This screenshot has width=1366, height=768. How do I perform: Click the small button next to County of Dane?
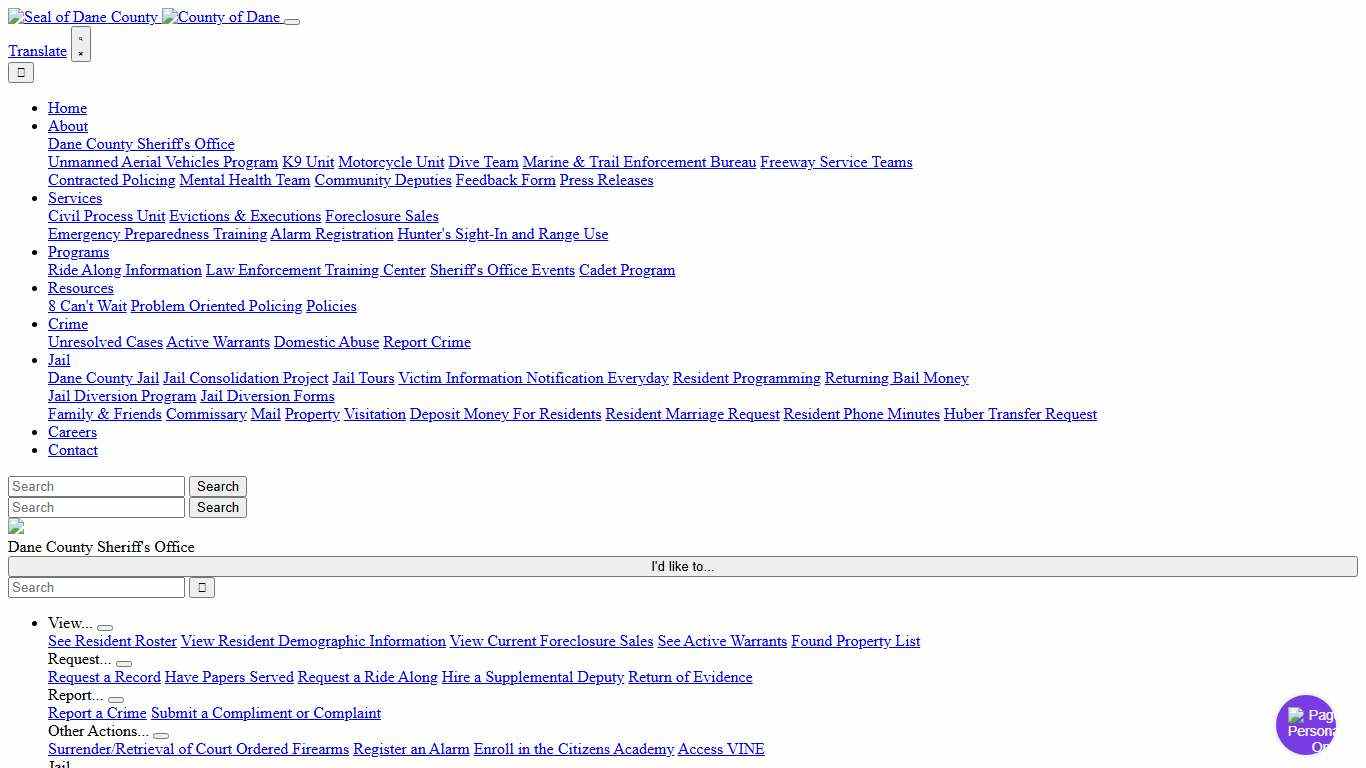point(291,21)
